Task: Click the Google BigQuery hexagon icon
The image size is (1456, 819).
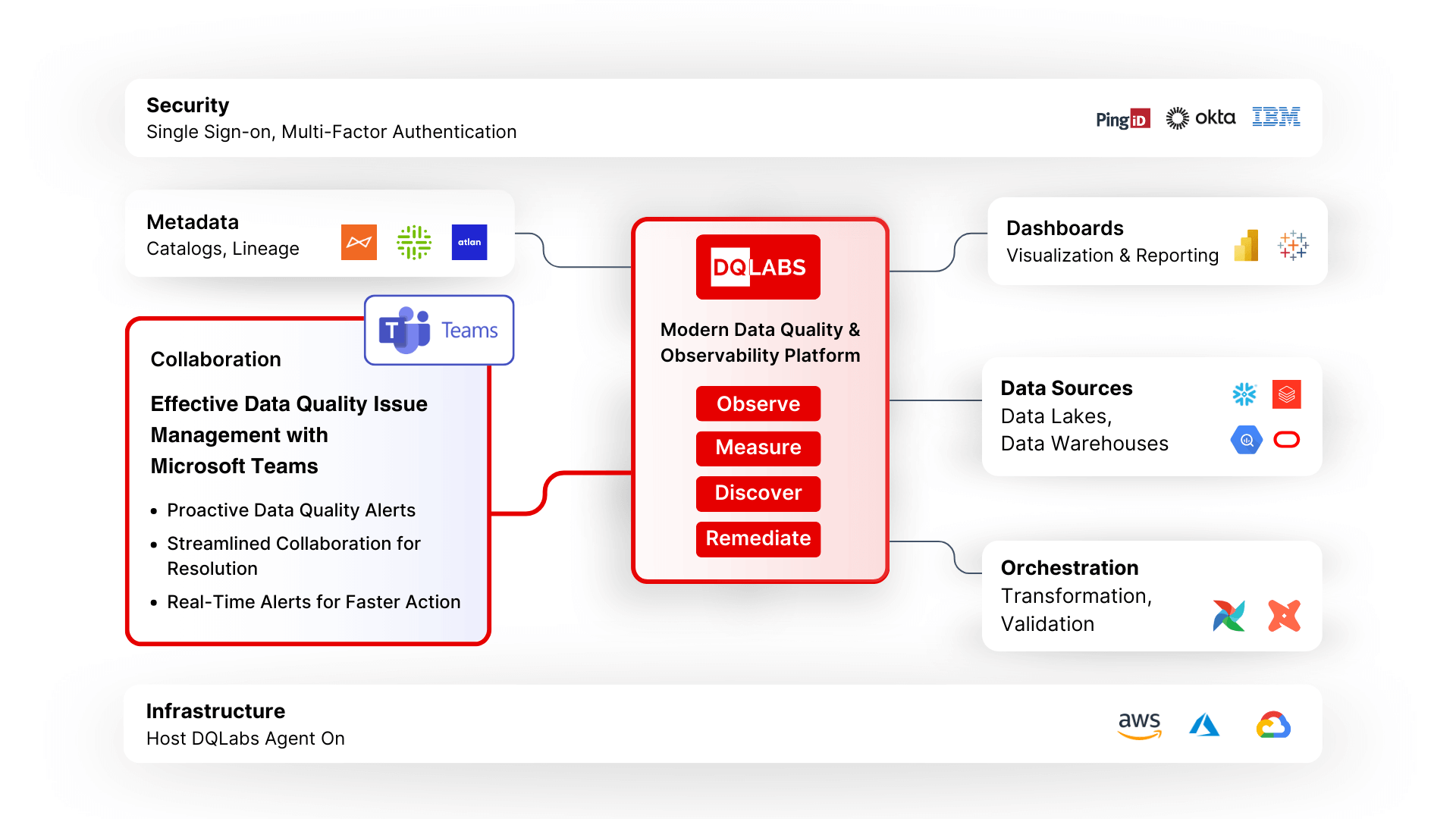Action: pos(1246,440)
